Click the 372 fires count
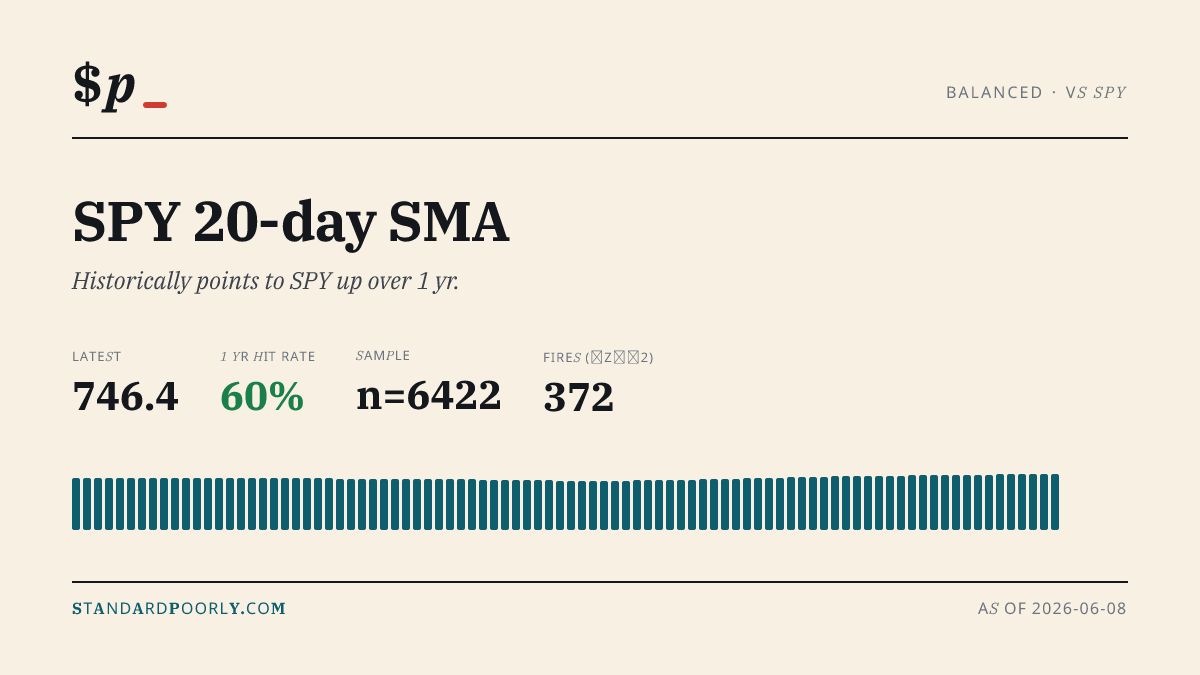Viewport: 1200px width, 675px height. (x=578, y=397)
